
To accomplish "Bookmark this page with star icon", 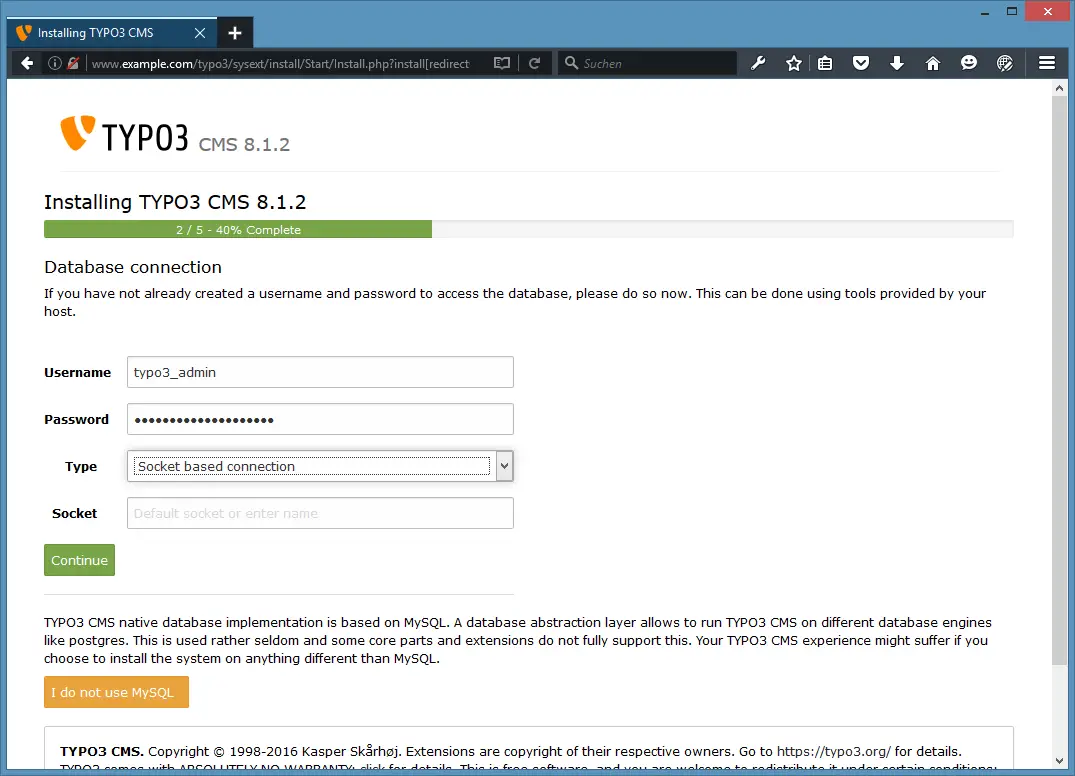I will click(794, 64).
